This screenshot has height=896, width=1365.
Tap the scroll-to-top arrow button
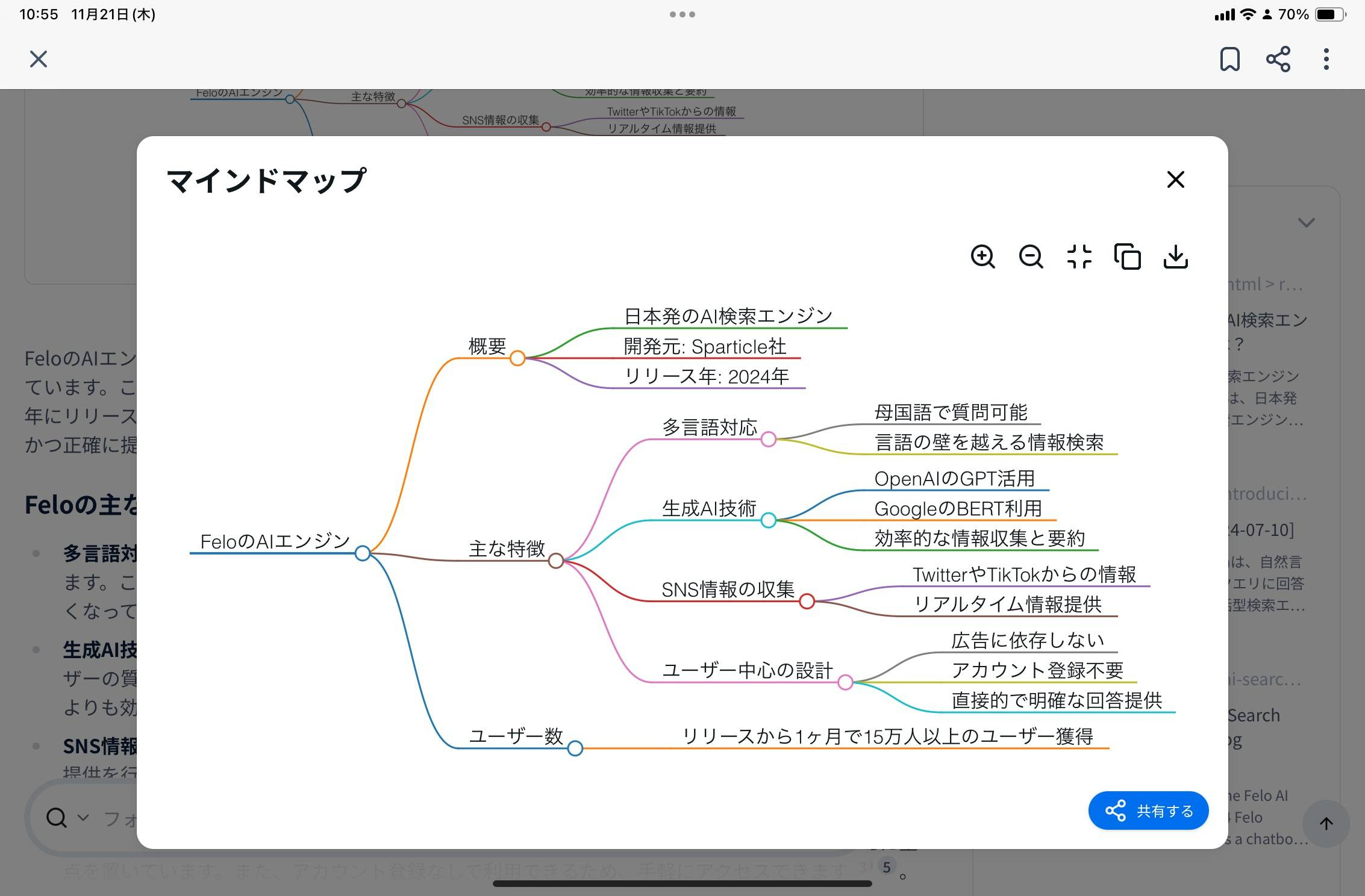pyautogui.click(x=1326, y=823)
